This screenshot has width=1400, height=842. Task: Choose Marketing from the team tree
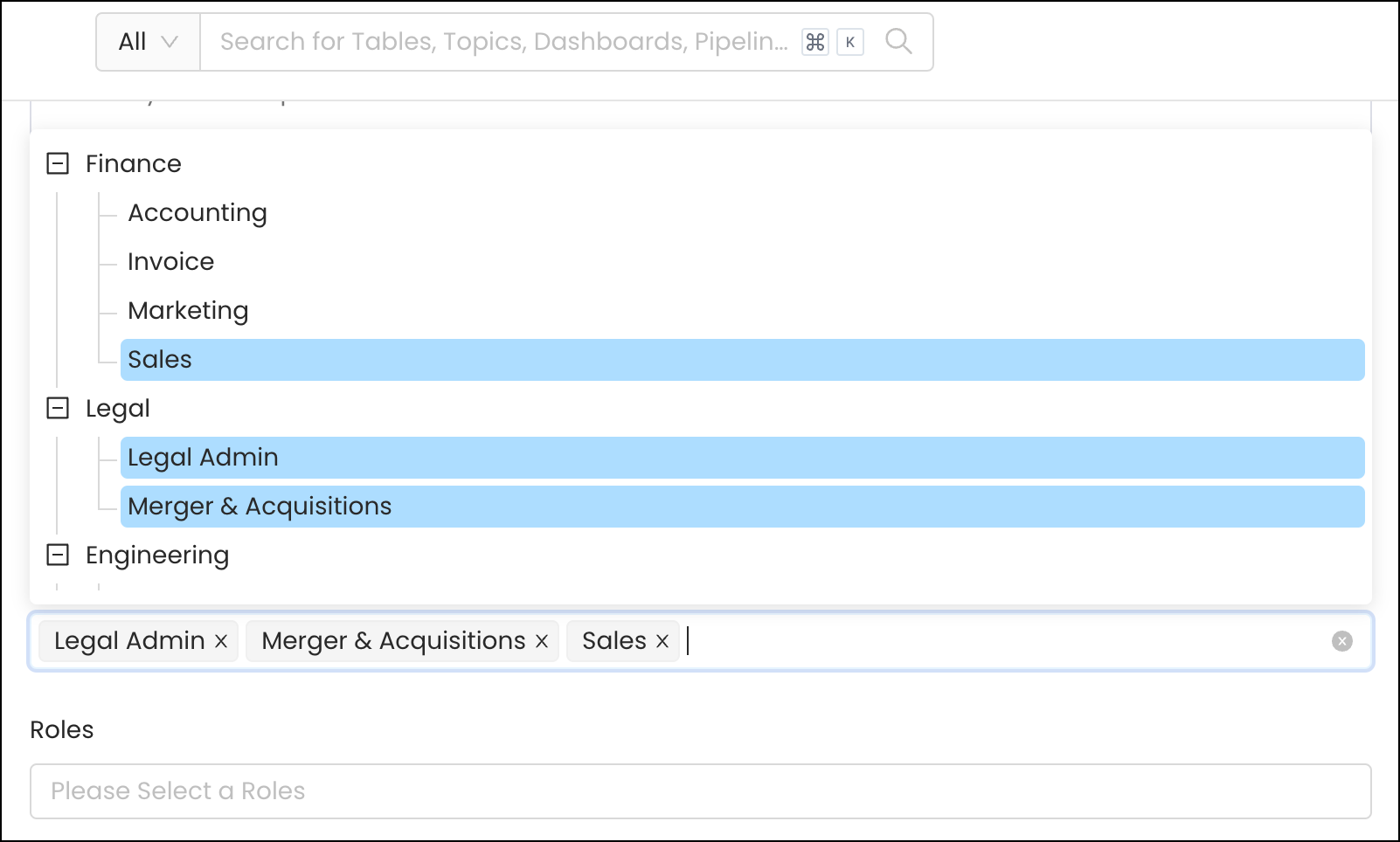(188, 311)
